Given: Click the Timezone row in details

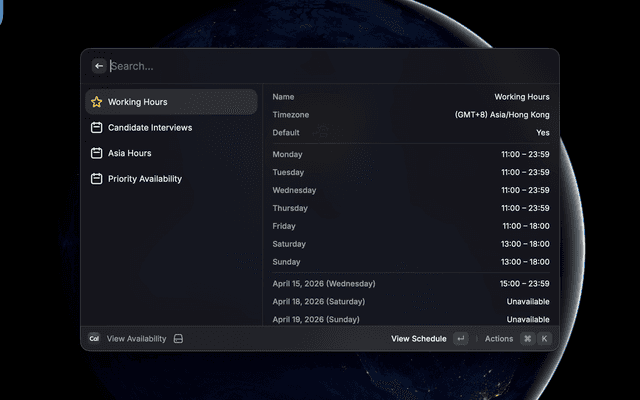Looking at the screenshot, I should [410, 115].
